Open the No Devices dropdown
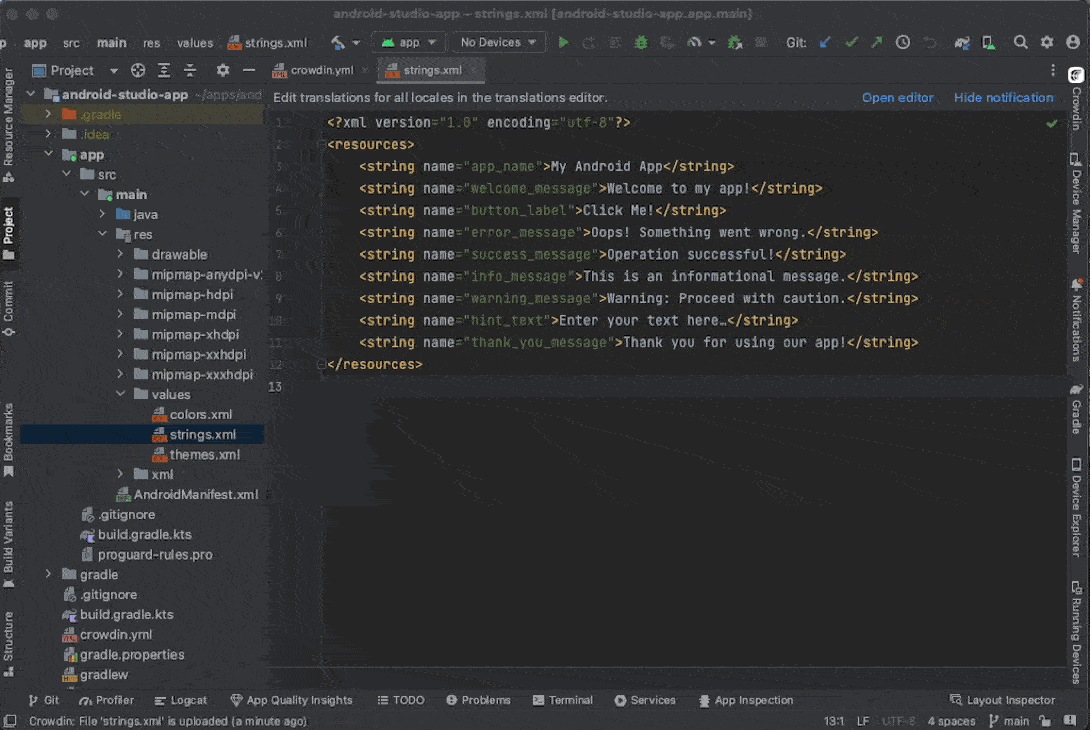The width and height of the screenshot is (1090, 730). click(497, 43)
